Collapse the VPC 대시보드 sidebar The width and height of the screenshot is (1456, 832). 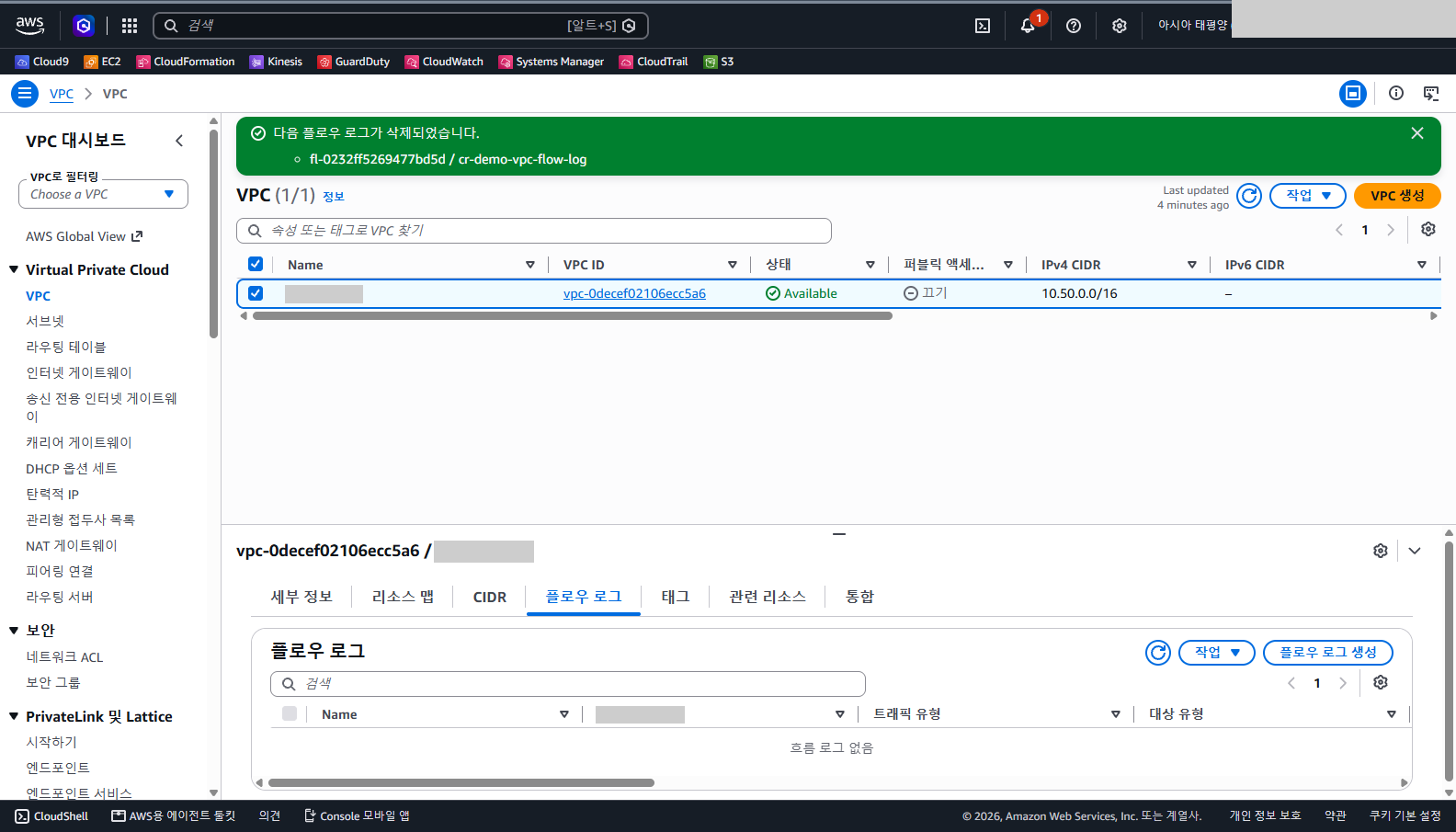point(179,141)
